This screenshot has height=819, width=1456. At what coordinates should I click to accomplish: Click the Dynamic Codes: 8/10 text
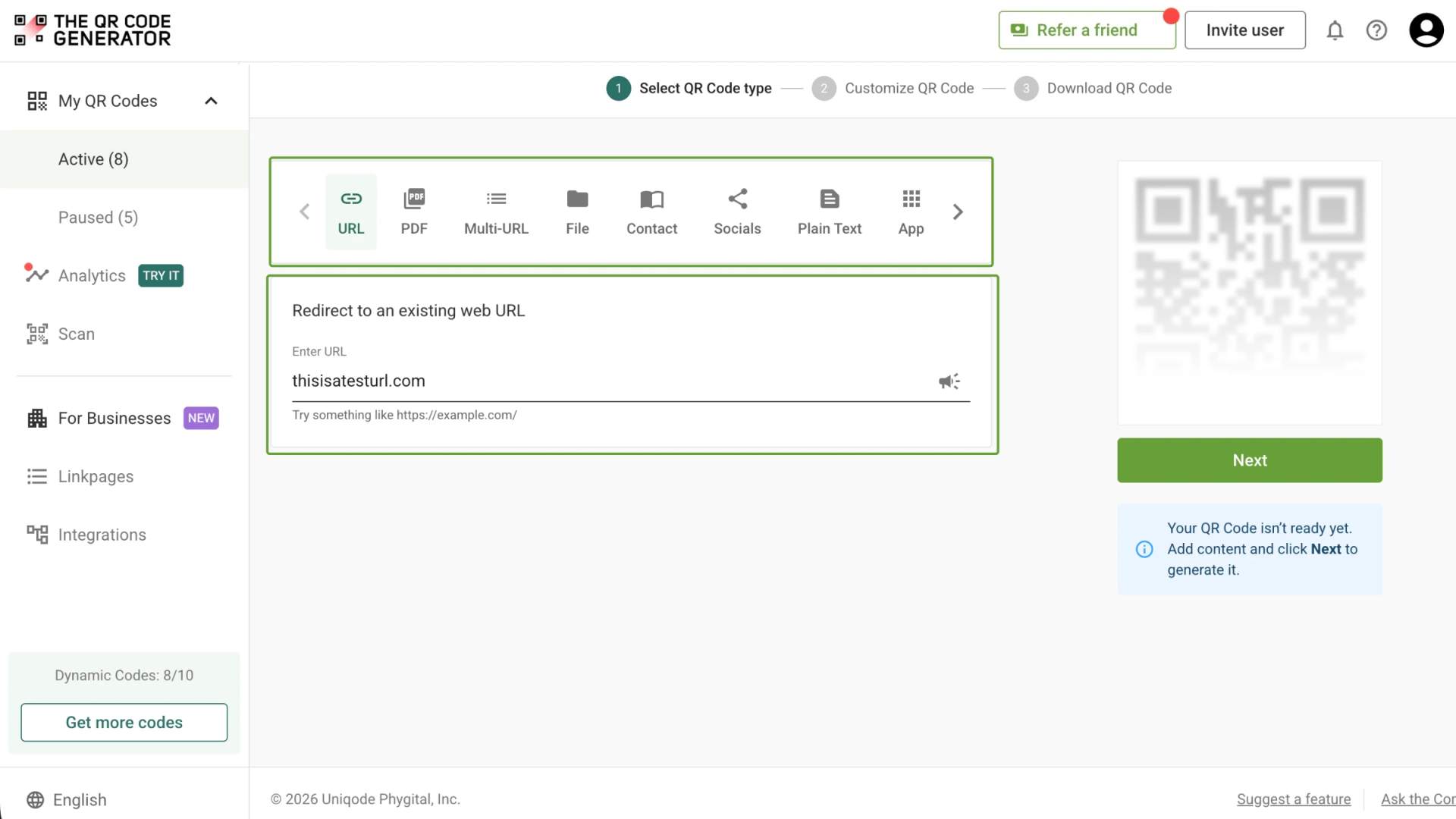tap(124, 675)
